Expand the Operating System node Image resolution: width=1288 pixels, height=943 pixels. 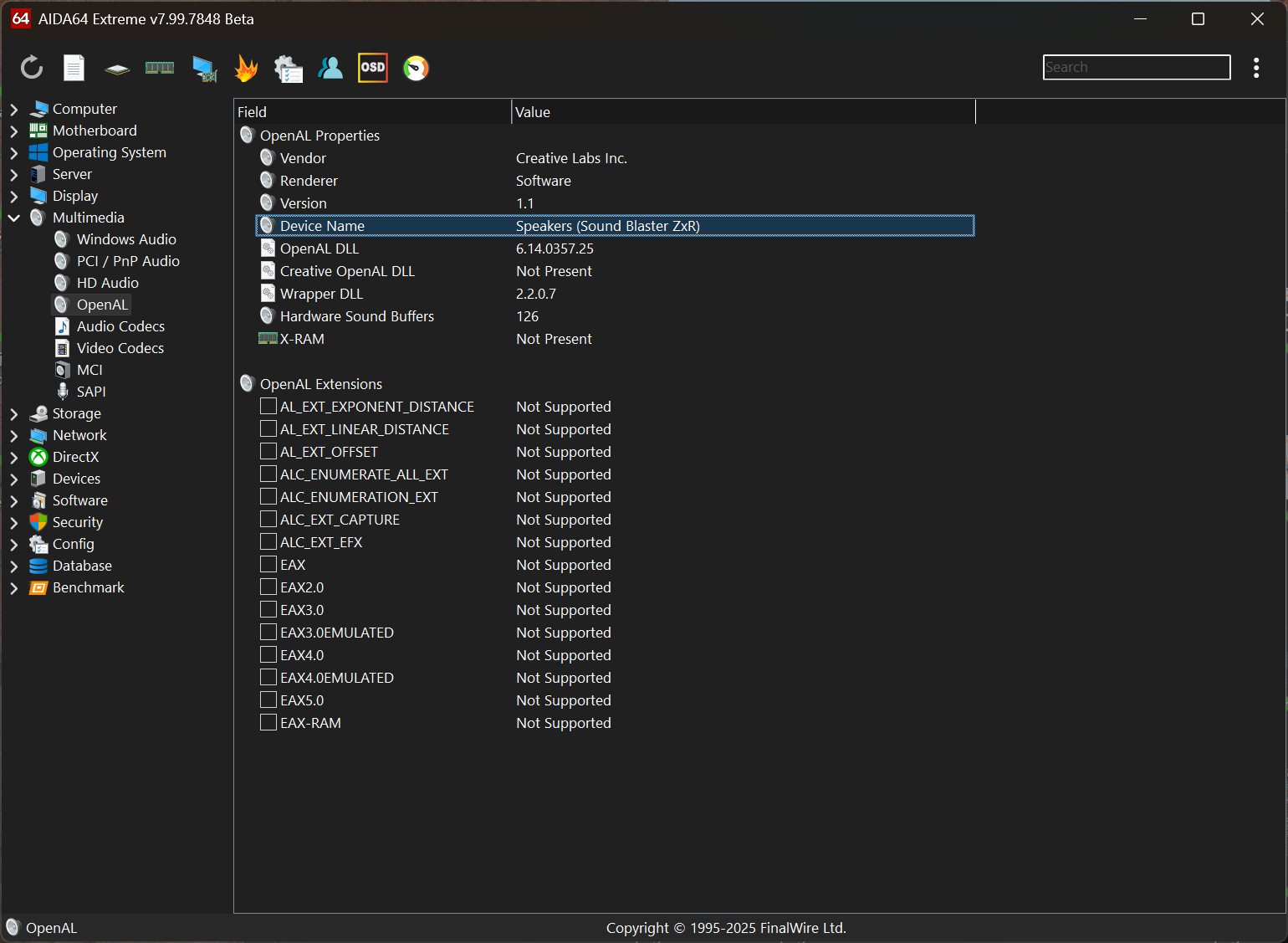tap(14, 153)
